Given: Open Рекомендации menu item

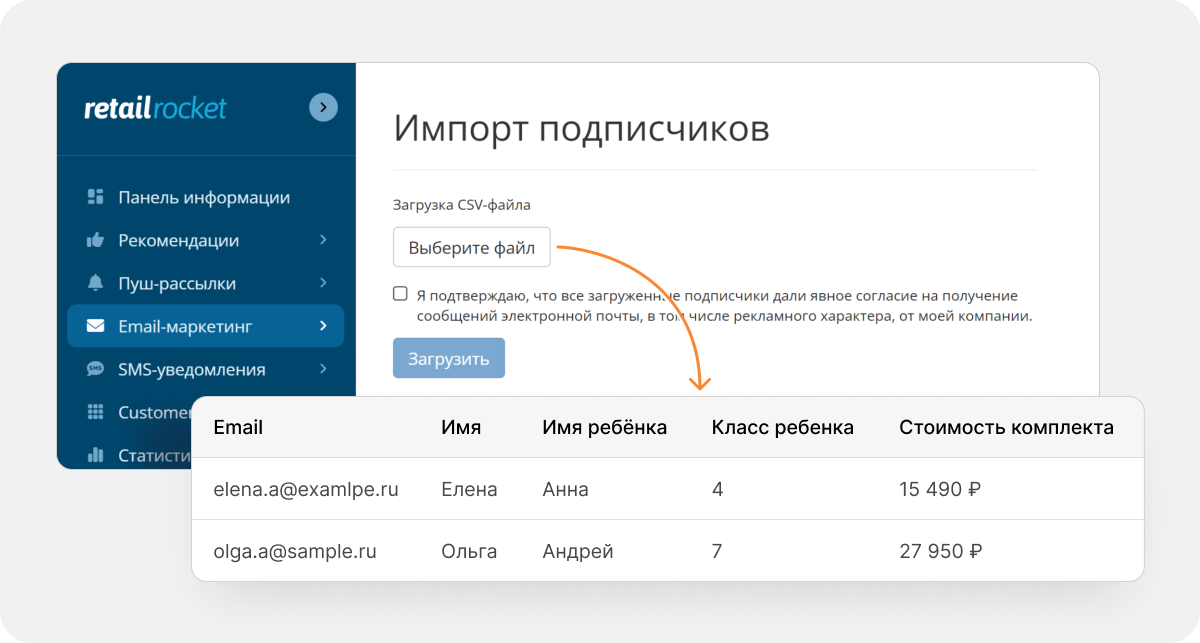Looking at the screenshot, I should pyautogui.click(x=179, y=240).
